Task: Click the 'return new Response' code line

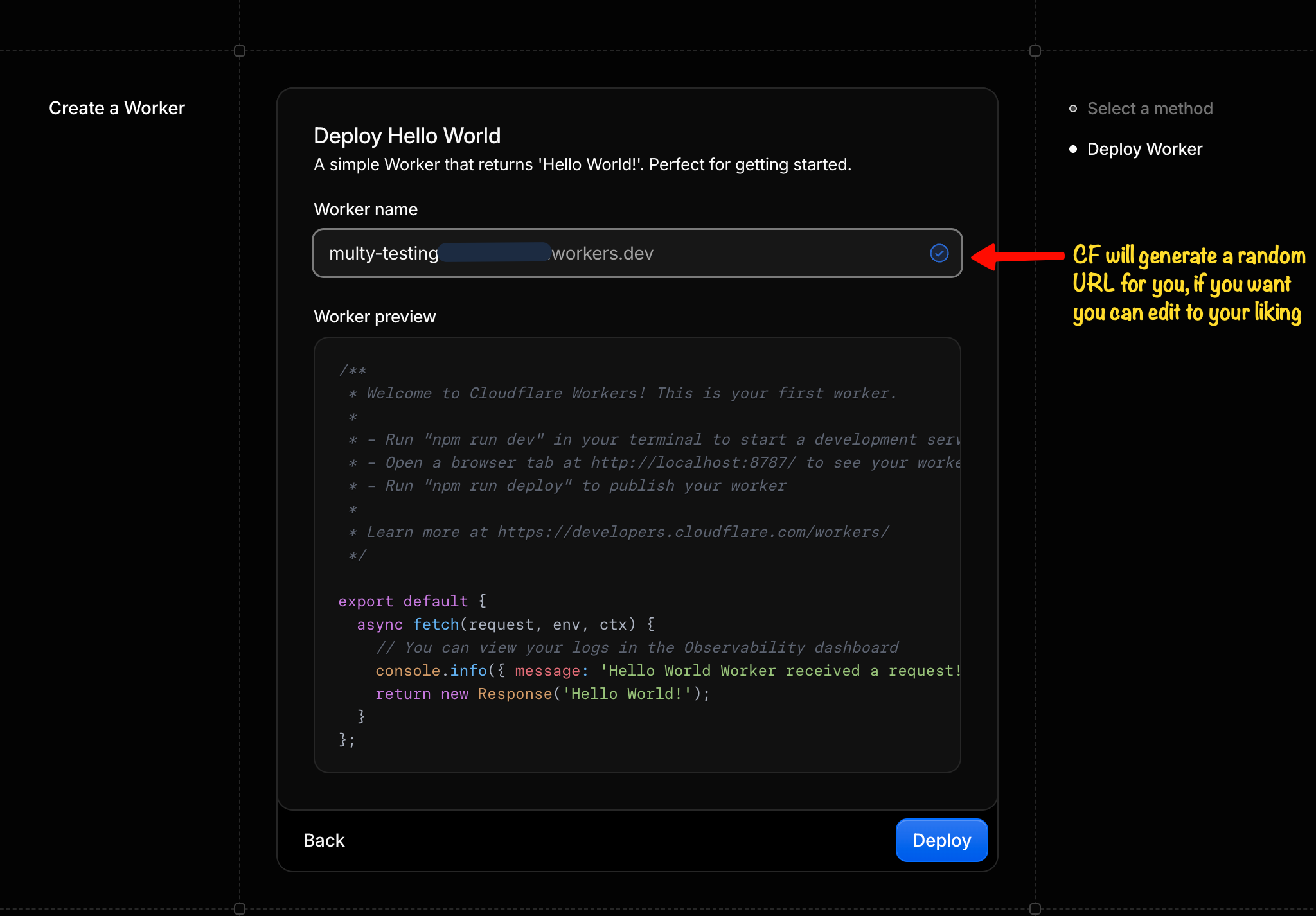Action: click(x=543, y=694)
